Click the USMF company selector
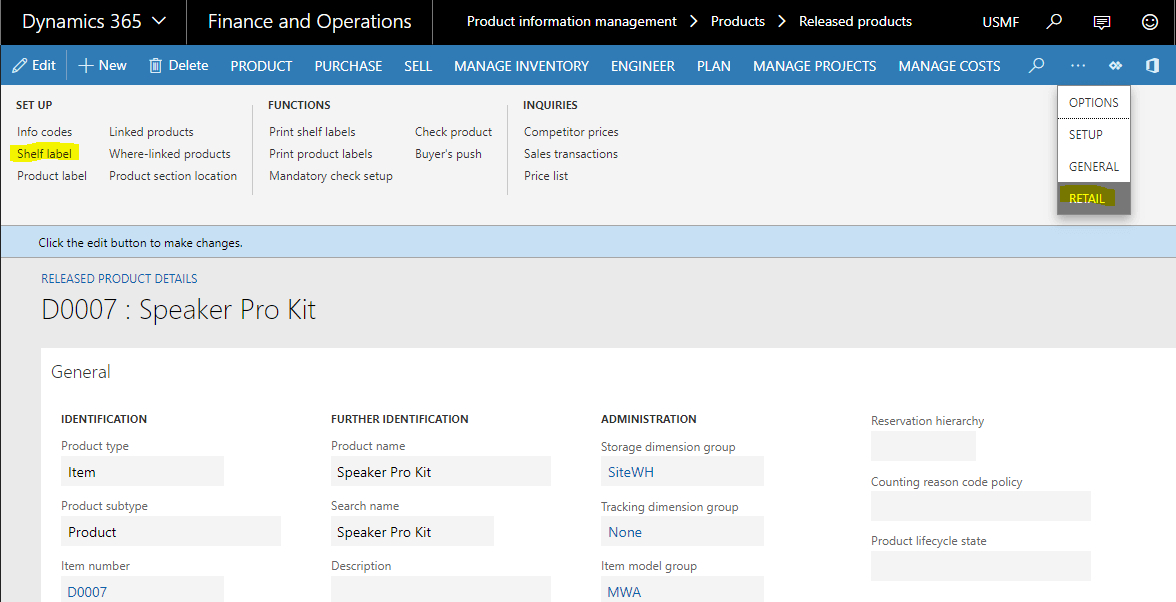The image size is (1176, 602). coord(1001,21)
